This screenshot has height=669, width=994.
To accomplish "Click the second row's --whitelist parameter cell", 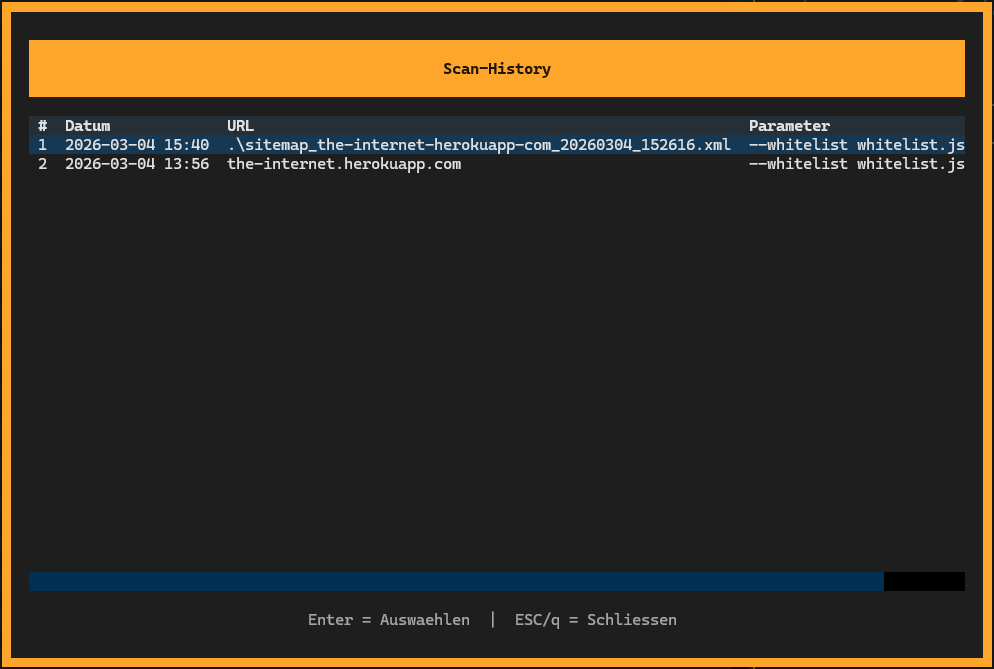I will tap(856, 164).
